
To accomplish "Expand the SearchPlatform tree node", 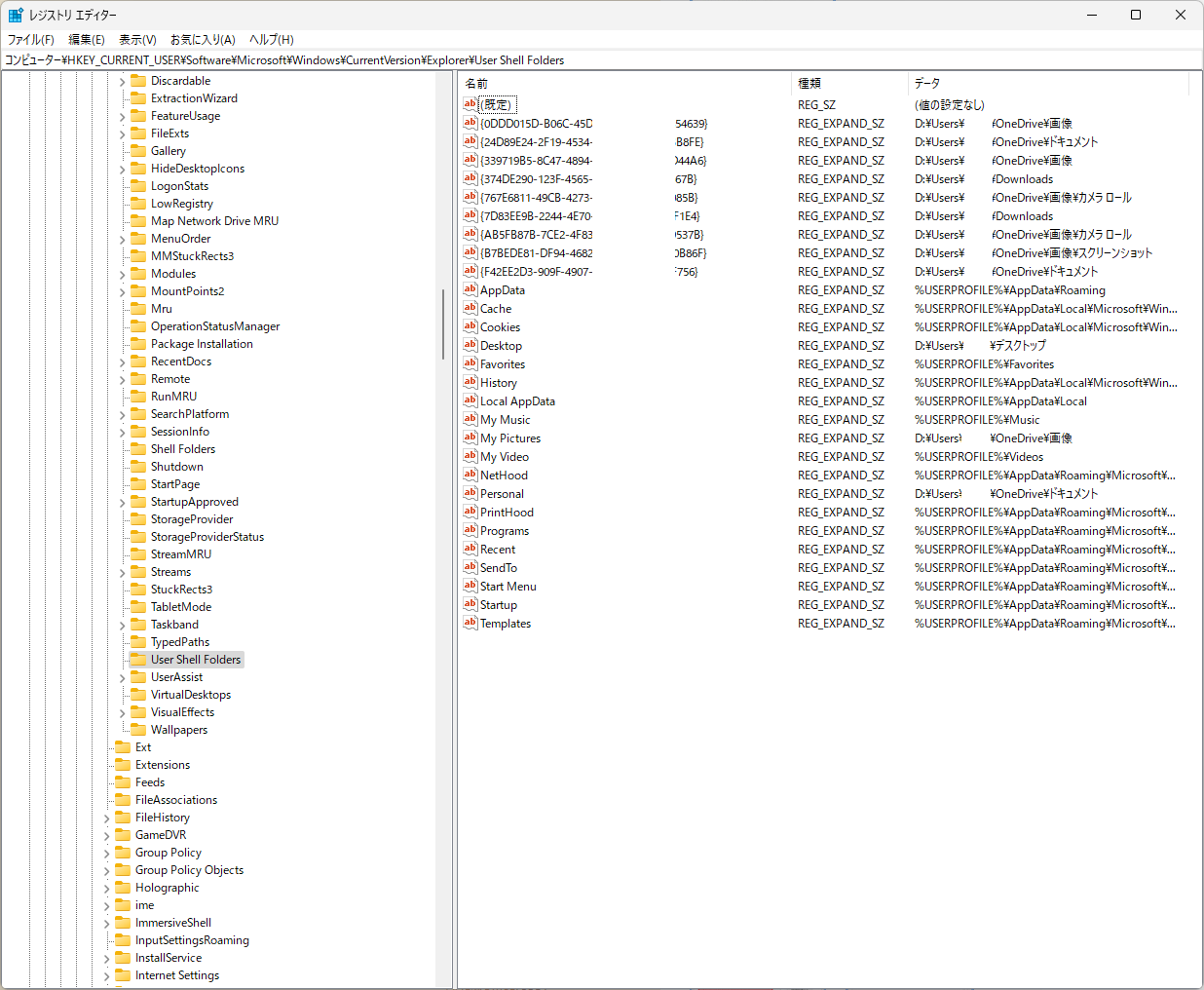I will click(x=123, y=414).
